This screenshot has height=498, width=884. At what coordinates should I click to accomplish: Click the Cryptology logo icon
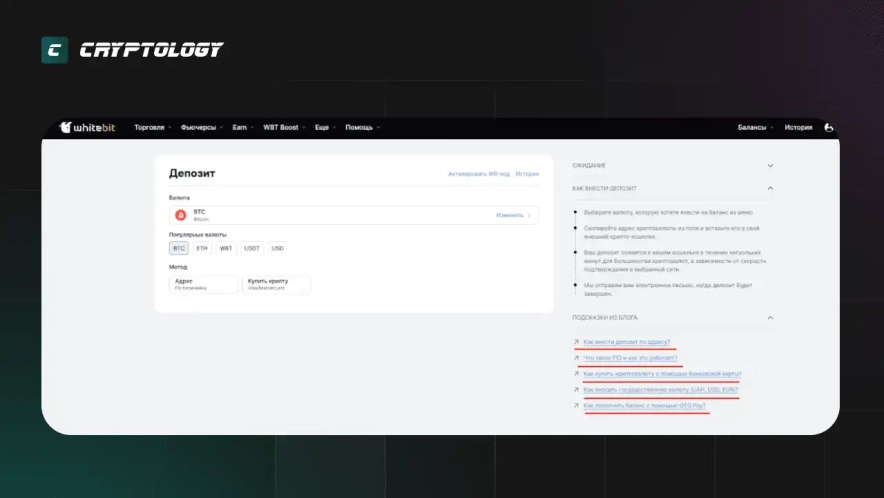(x=54, y=50)
